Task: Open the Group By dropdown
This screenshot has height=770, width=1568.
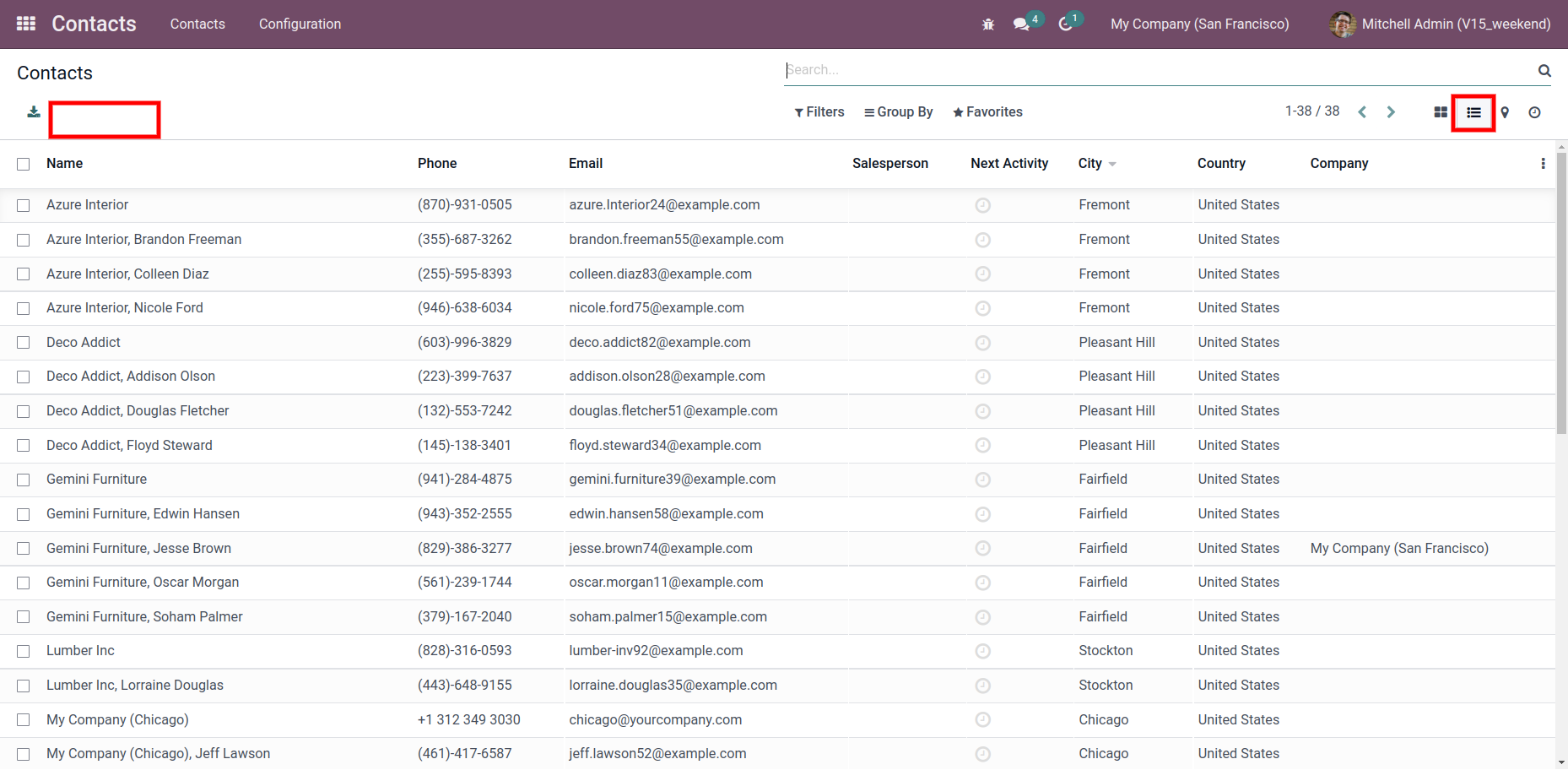Action: [898, 112]
